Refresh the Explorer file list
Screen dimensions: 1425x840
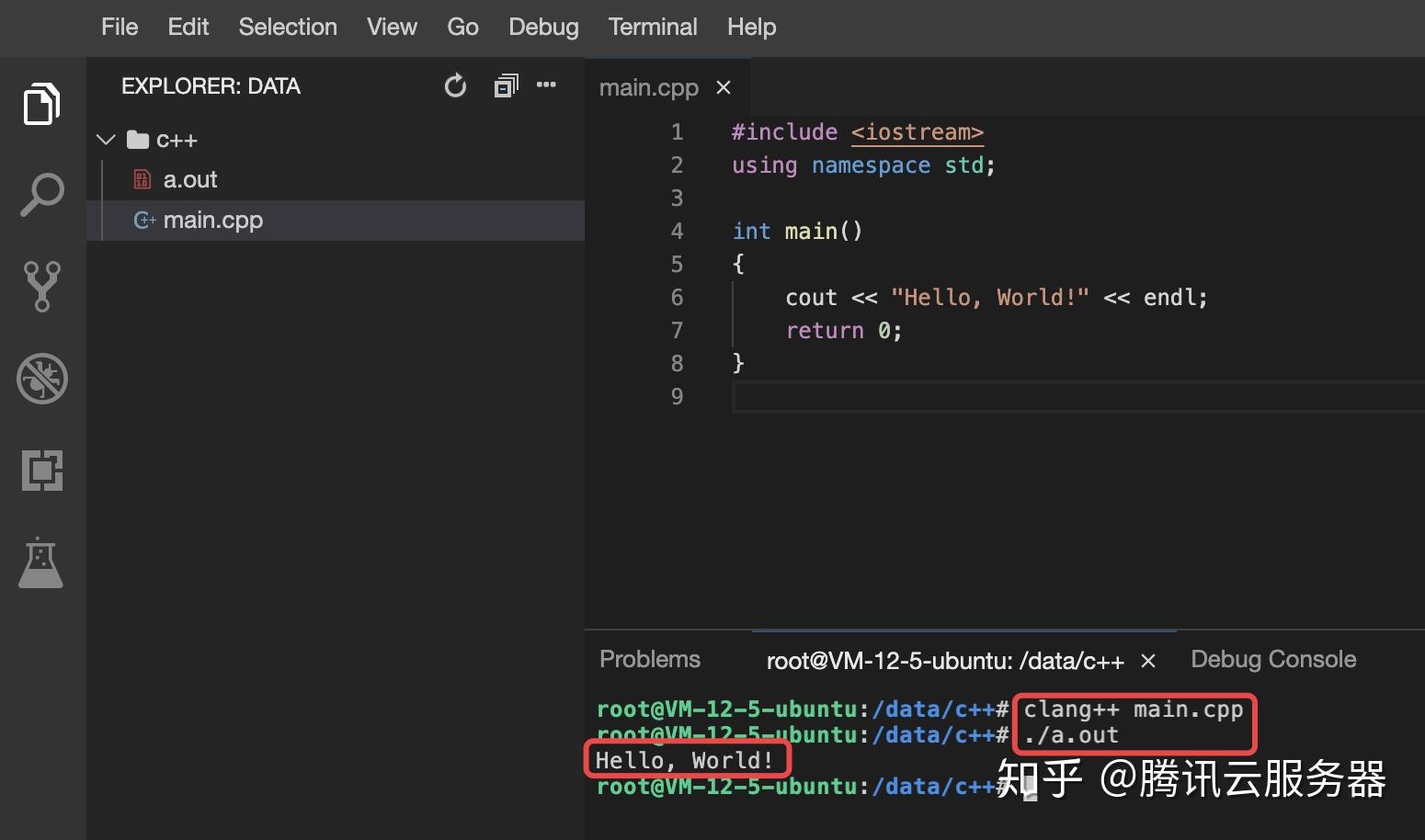[455, 86]
